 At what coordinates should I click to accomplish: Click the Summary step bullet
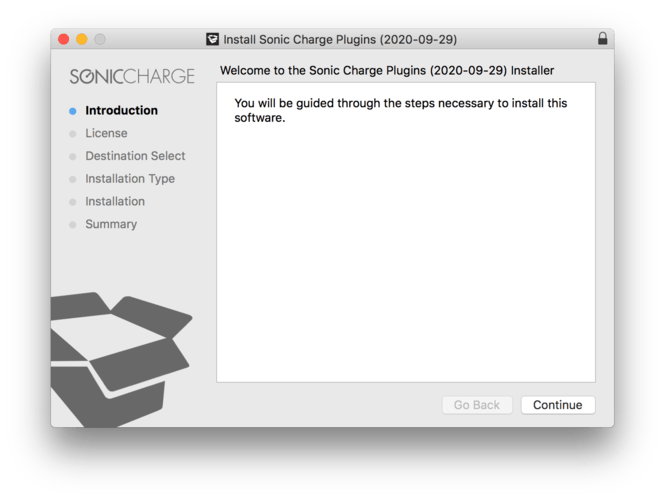[73, 225]
